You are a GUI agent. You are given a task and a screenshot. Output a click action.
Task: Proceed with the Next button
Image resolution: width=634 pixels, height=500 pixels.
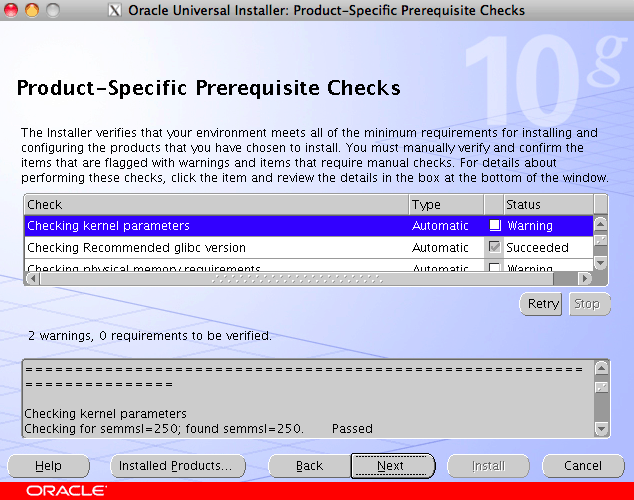pos(391,466)
